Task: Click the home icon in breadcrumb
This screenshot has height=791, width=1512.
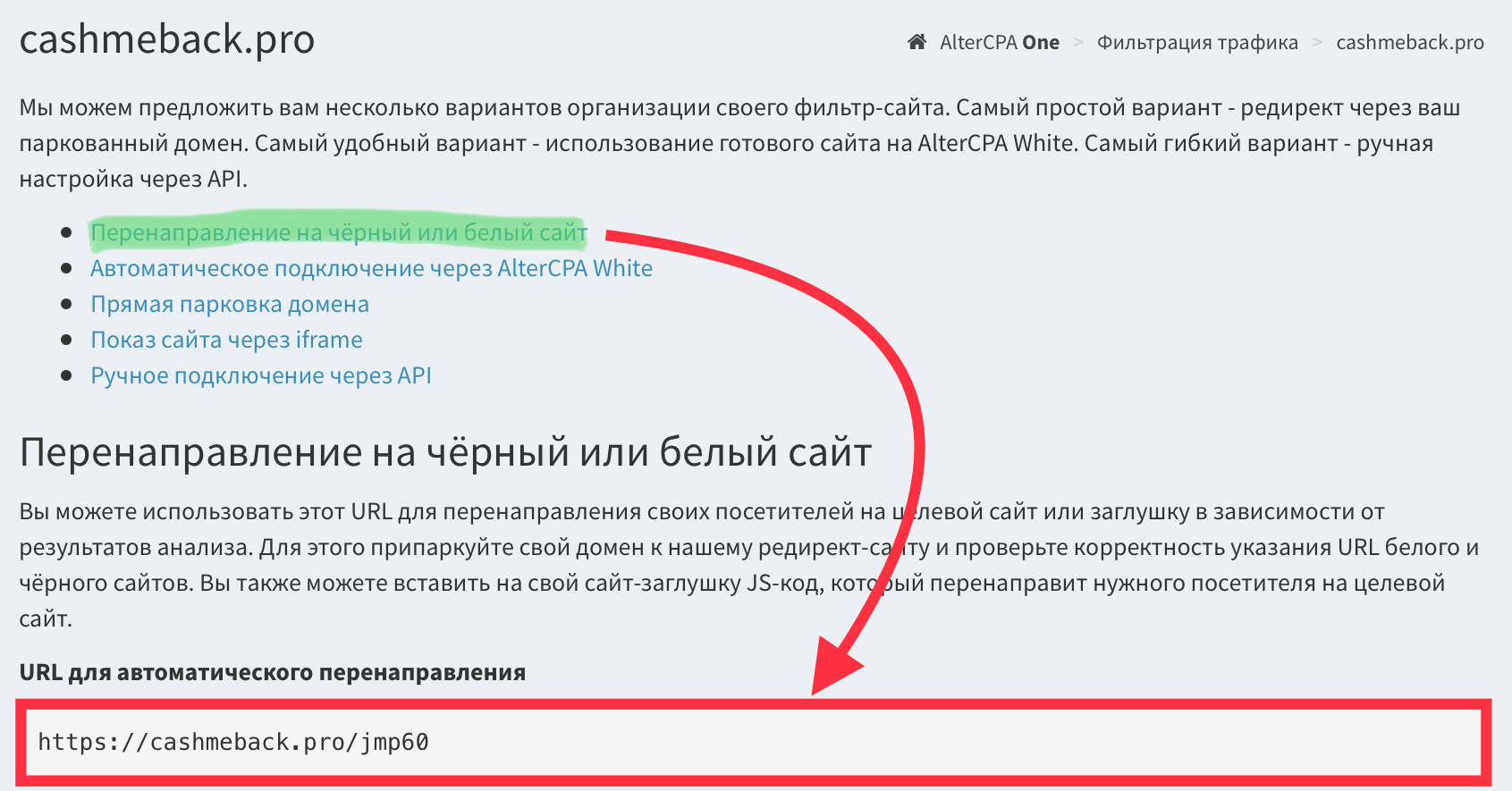Action: point(916,42)
